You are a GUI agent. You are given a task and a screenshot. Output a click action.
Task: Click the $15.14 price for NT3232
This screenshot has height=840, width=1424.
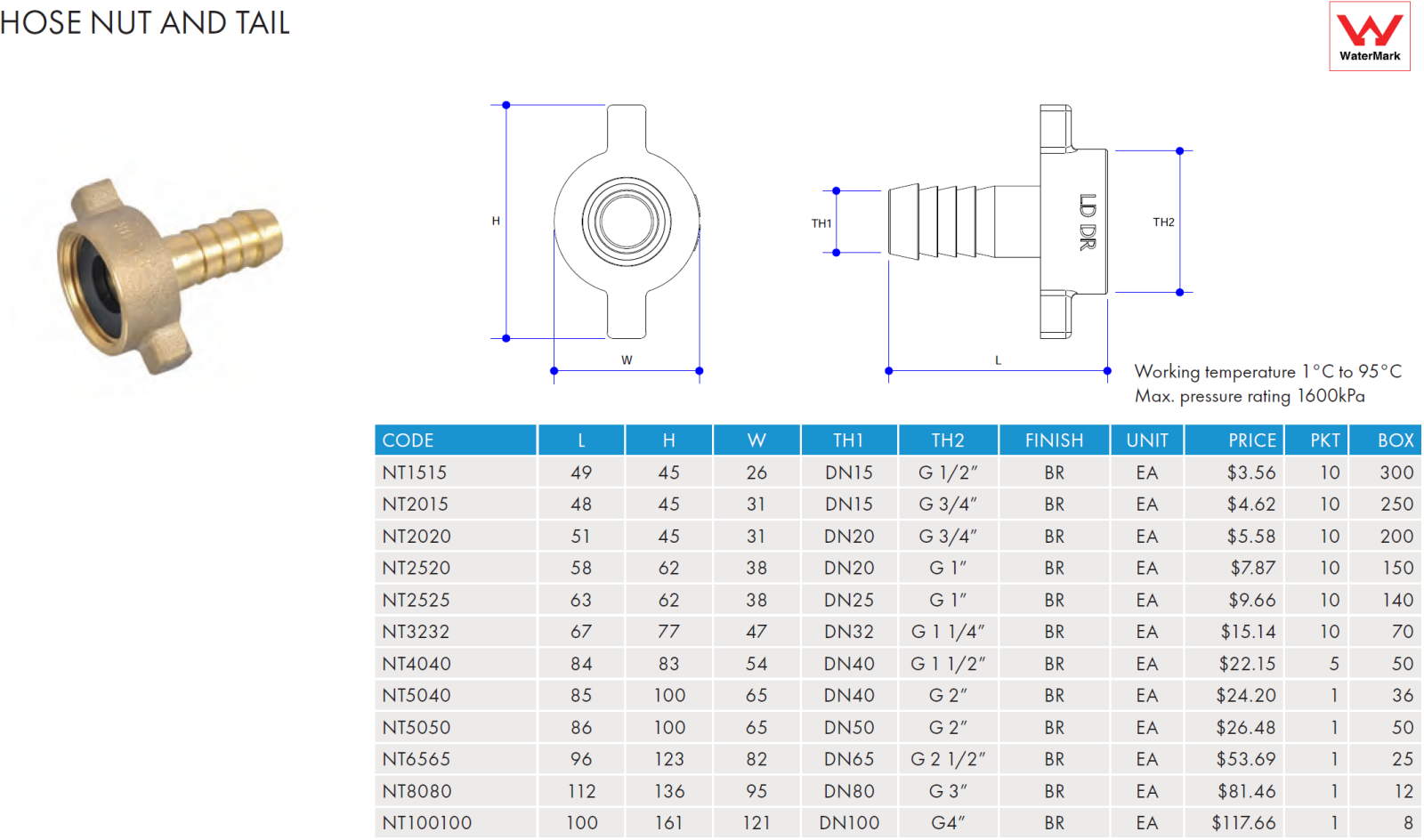[x=1248, y=632]
